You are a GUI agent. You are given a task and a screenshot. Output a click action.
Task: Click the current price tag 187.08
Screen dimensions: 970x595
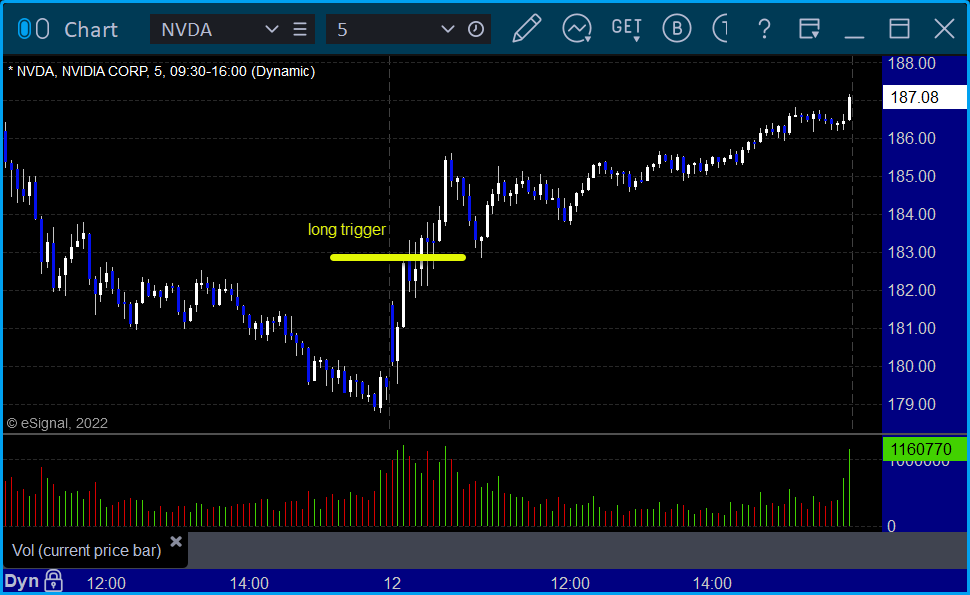pyautogui.click(x=924, y=97)
